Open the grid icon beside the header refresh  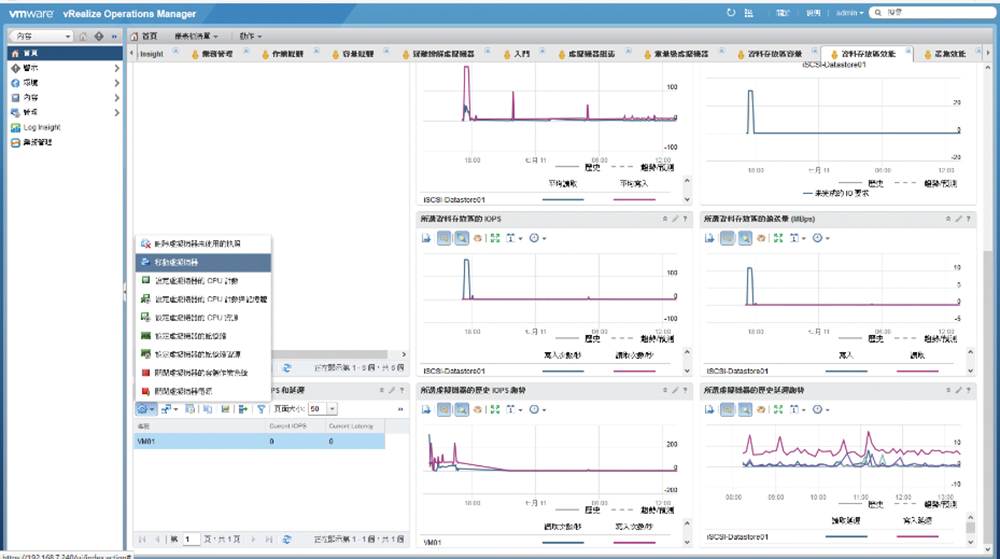(x=749, y=13)
